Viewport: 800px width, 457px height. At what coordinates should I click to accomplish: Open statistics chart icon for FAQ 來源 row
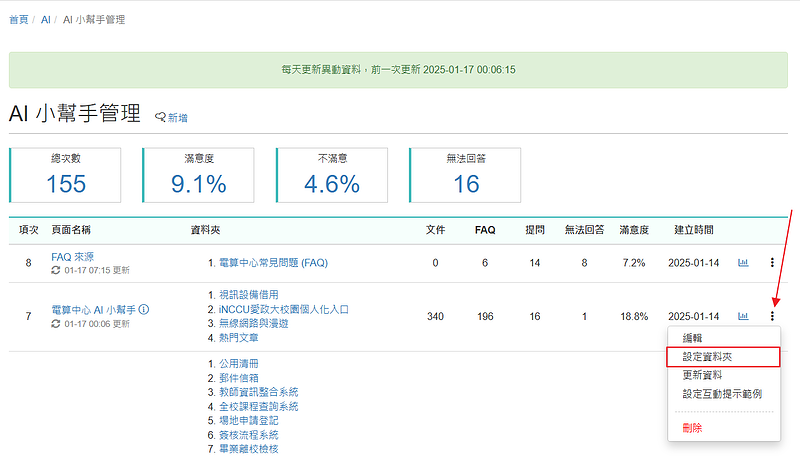point(743,263)
